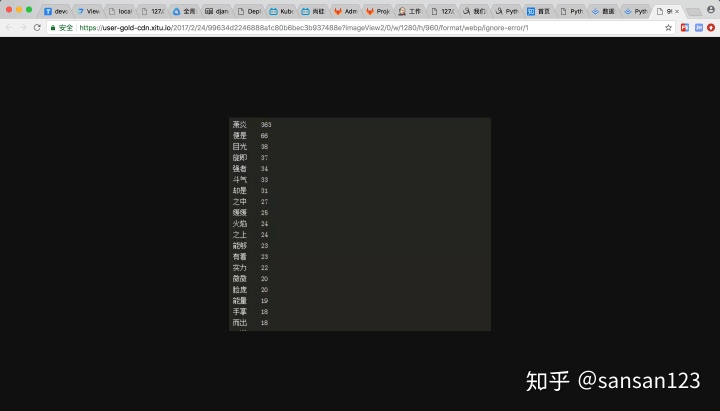The image size is (720, 411).
Task: Switch to the local tab
Action: click(121, 11)
